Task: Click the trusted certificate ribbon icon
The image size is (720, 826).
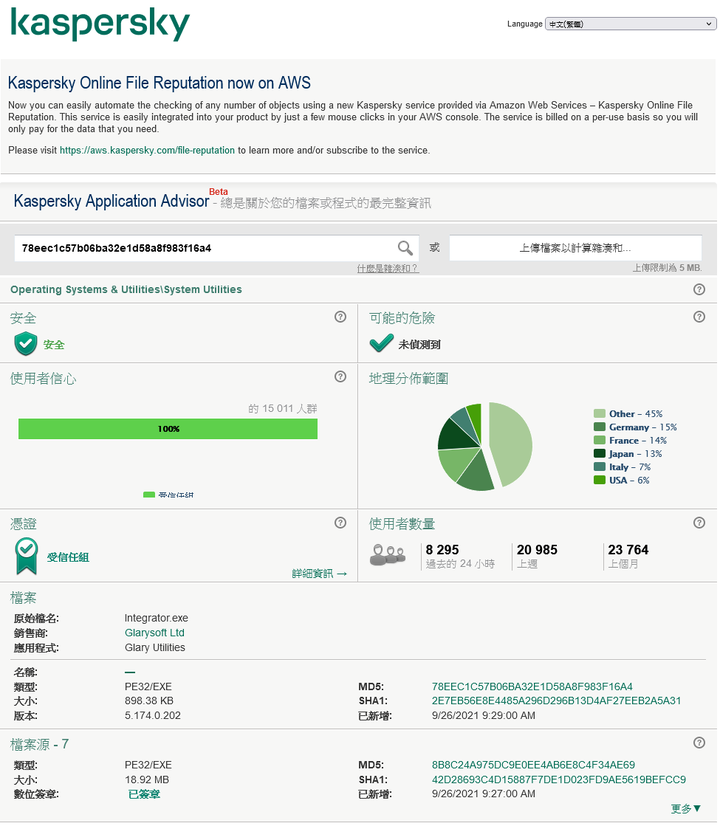Action: pyautogui.click(x=26, y=556)
